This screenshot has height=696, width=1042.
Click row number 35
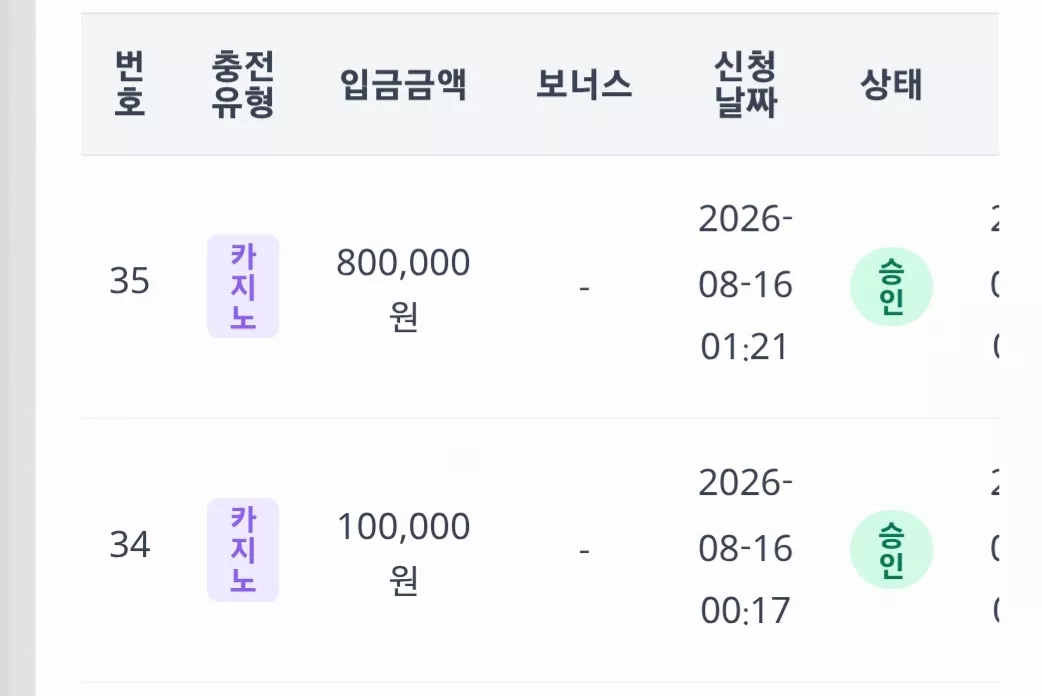pyautogui.click(x=130, y=281)
